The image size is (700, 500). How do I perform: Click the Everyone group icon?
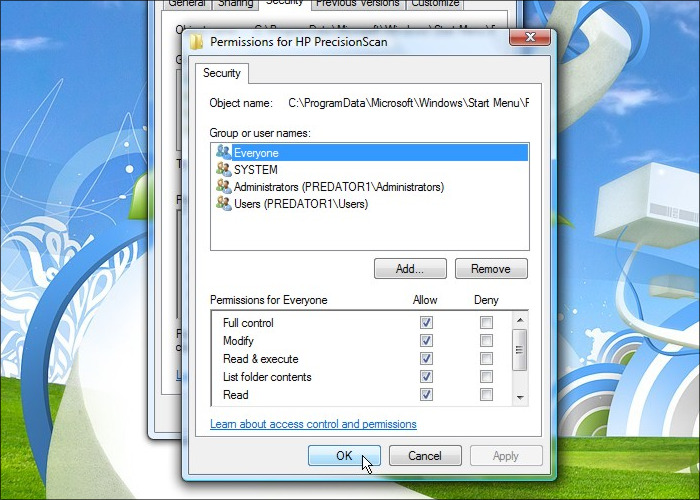223,153
